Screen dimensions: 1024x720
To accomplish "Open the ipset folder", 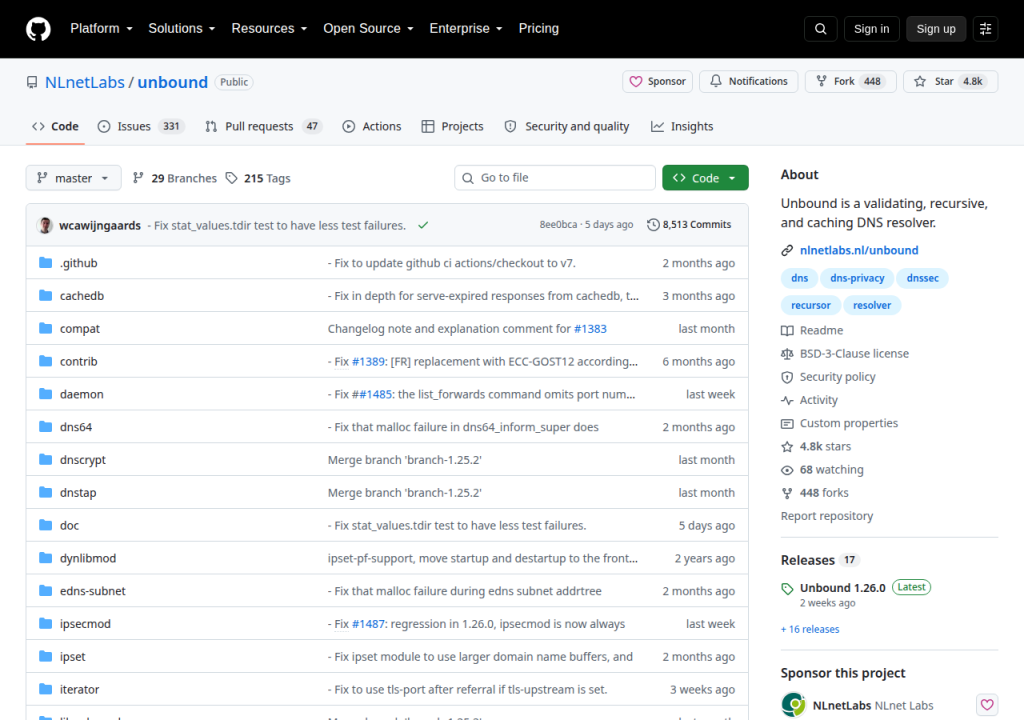I will [72, 657].
